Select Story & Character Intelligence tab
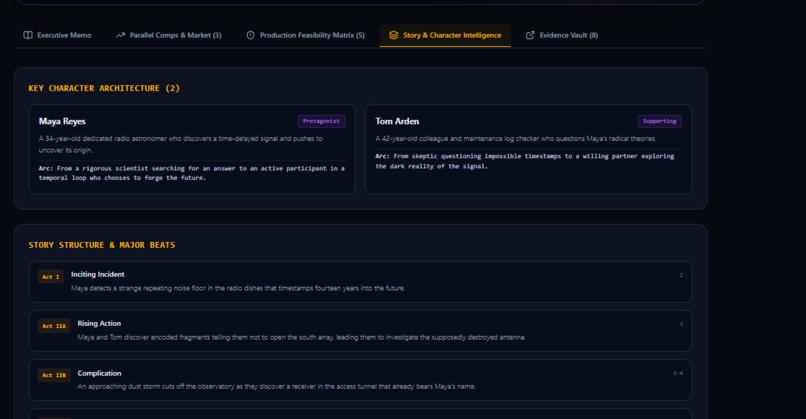Viewport: 806px width, 419px height. tap(445, 35)
